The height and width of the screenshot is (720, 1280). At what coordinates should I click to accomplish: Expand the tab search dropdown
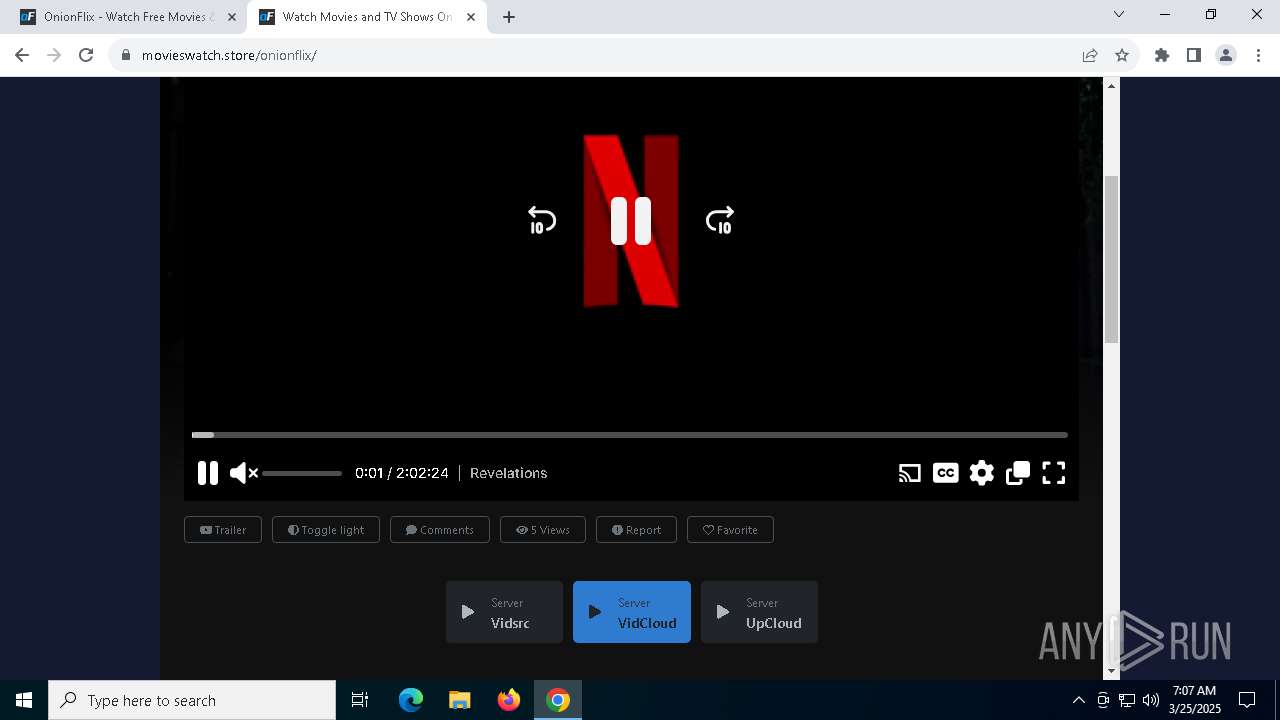[x=1119, y=14]
